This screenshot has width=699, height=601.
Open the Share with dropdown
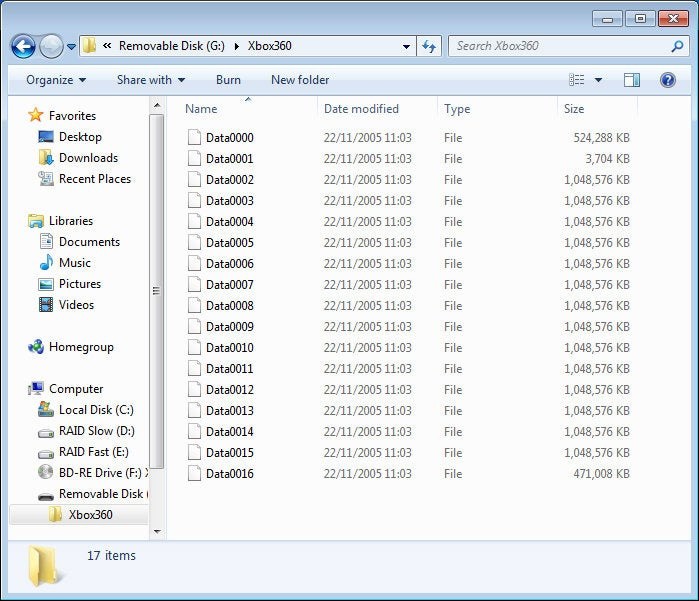pyautogui.click(x=150, y=80)
